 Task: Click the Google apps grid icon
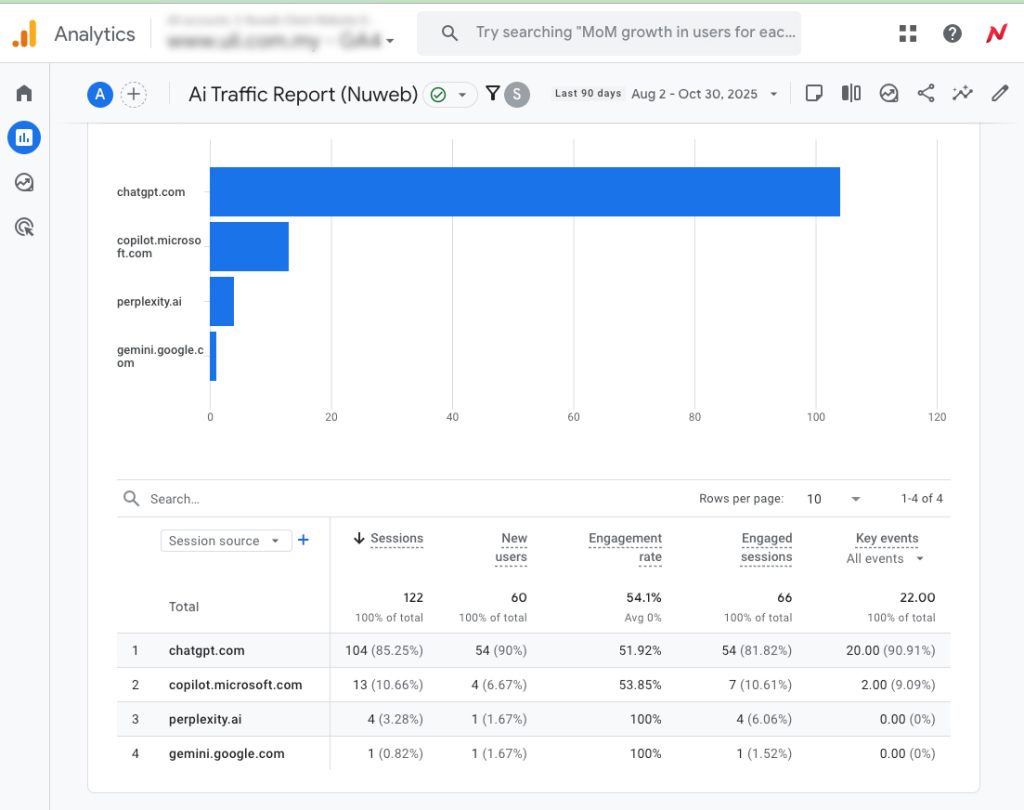tap(908, 34)
